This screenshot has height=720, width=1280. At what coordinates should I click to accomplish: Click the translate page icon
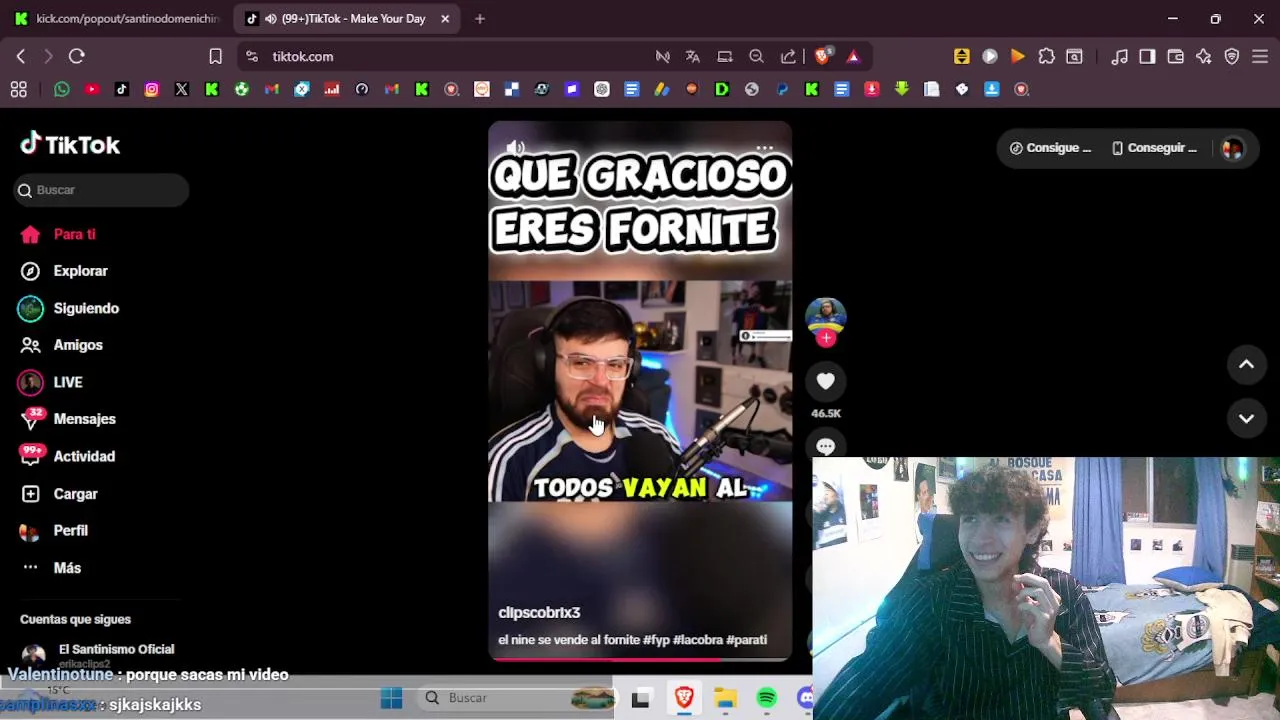tap(693, 57)
